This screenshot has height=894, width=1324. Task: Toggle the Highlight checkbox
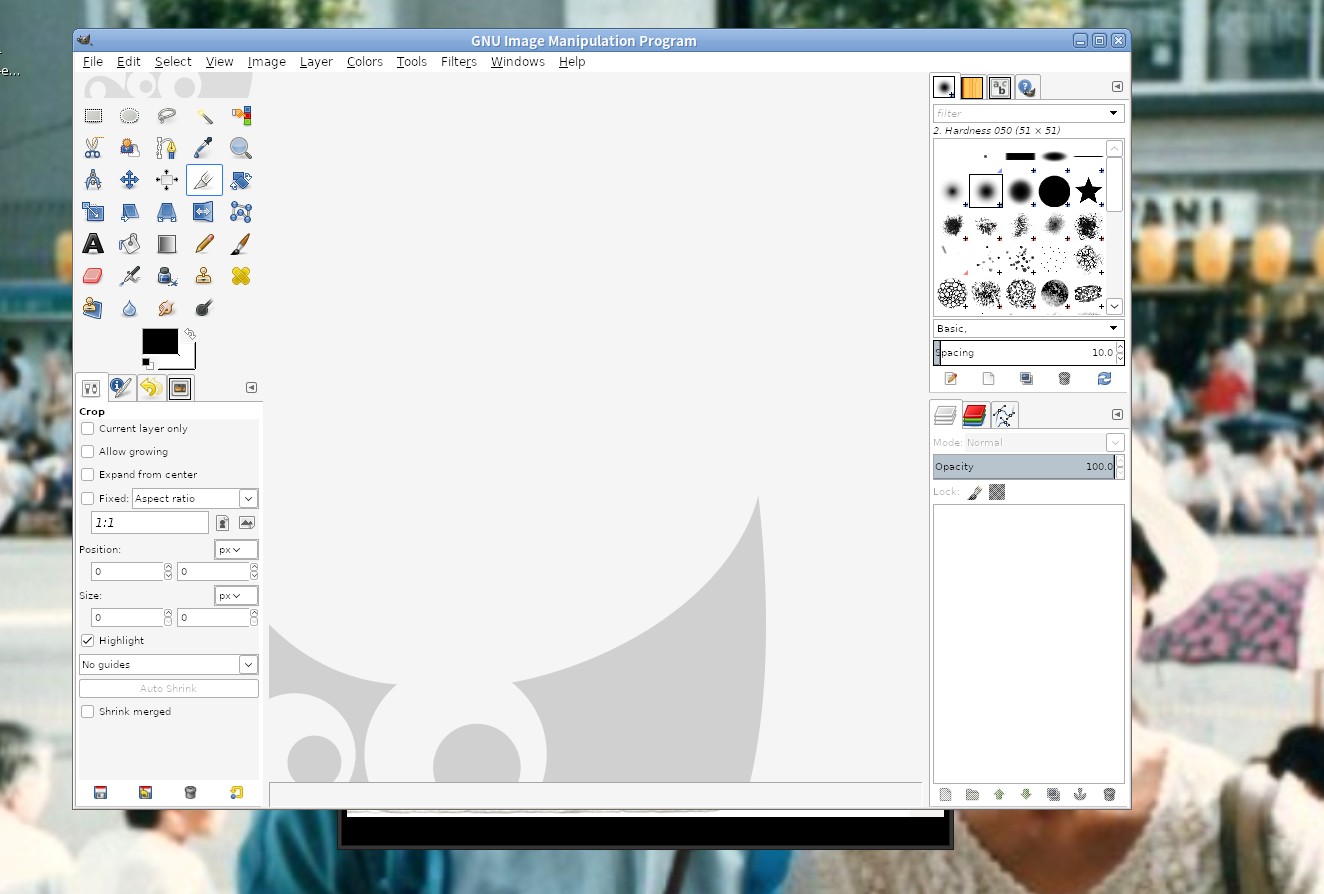[x=88, y=641]
